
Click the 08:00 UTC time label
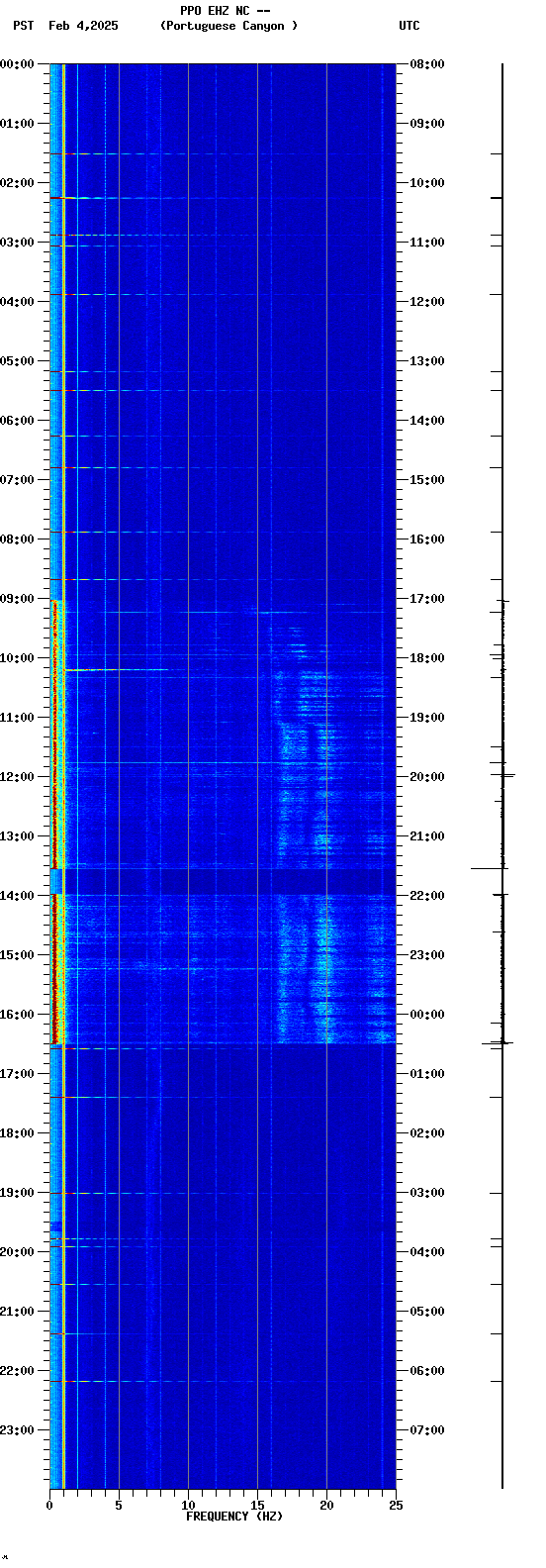pos(427,64)
